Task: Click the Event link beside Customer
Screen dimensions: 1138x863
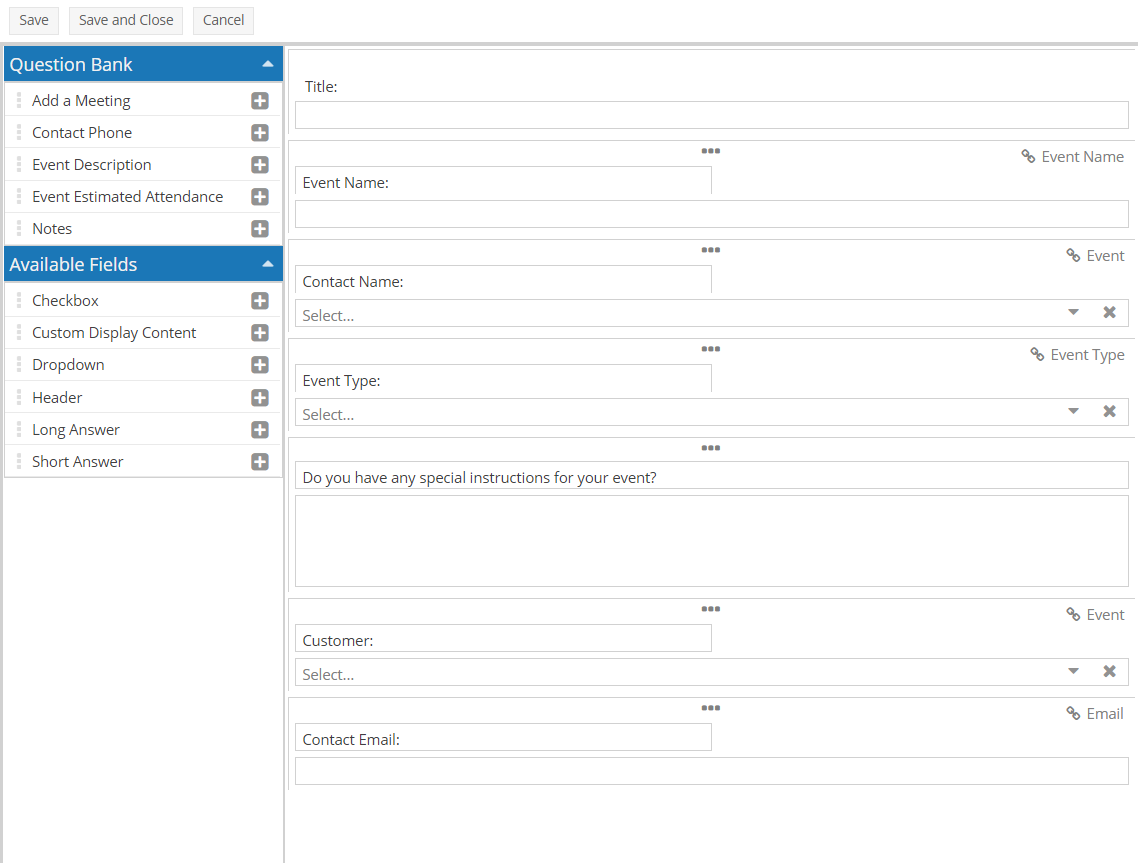Action: click(x=1095, y=615)
